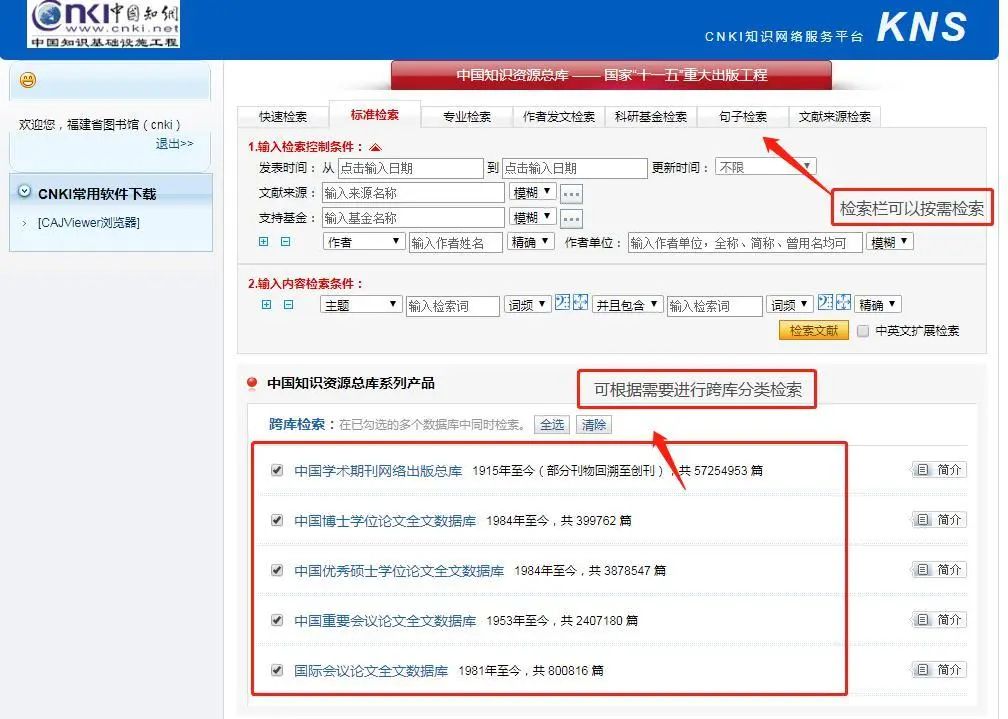Screen dimensions: 1008x719
Task: Open the 中国重要会议论文全文数据库 link
Action: coord(385,621)
